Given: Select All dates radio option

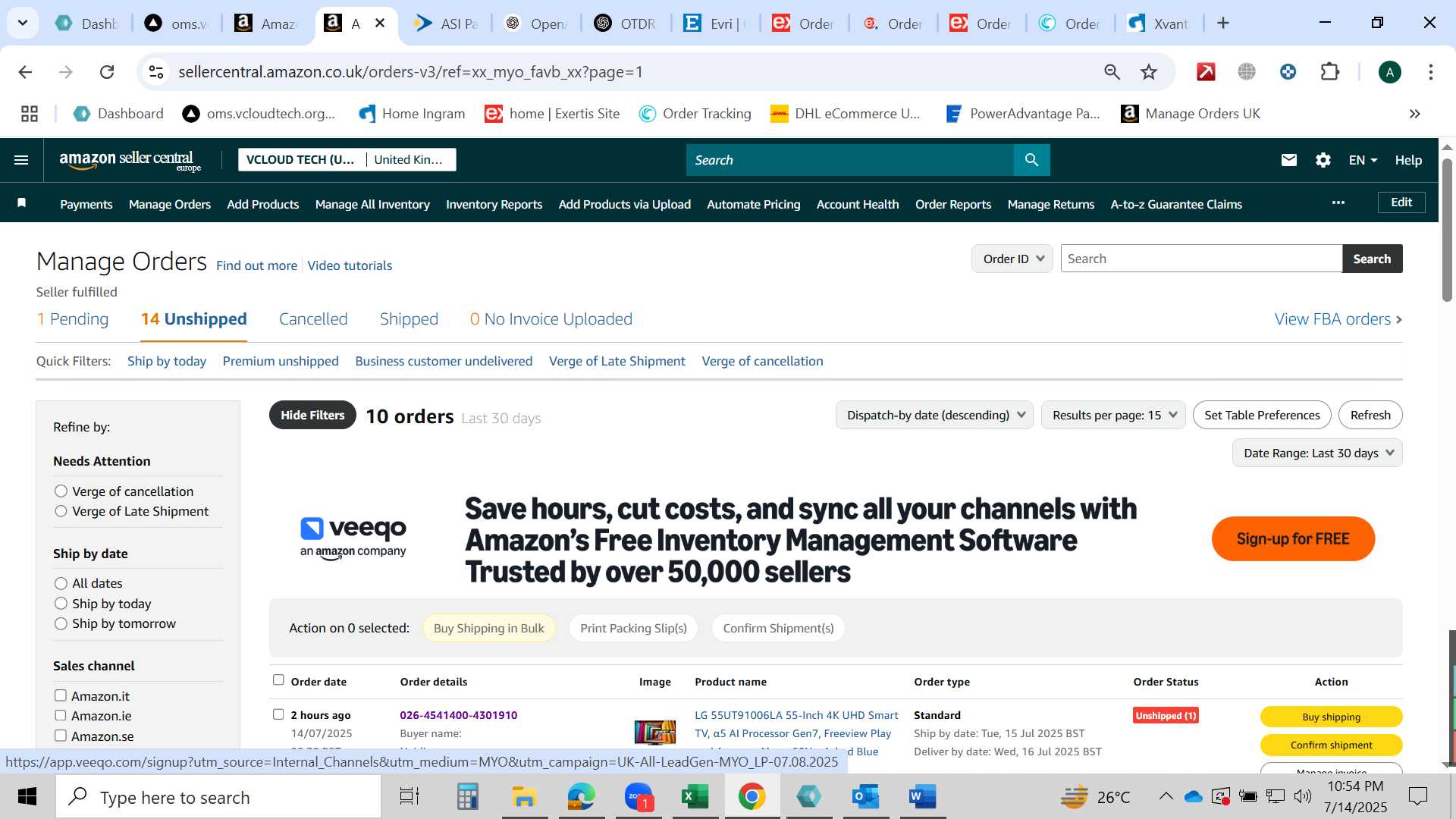Looking at the screenshot, I should coord(61,583).
